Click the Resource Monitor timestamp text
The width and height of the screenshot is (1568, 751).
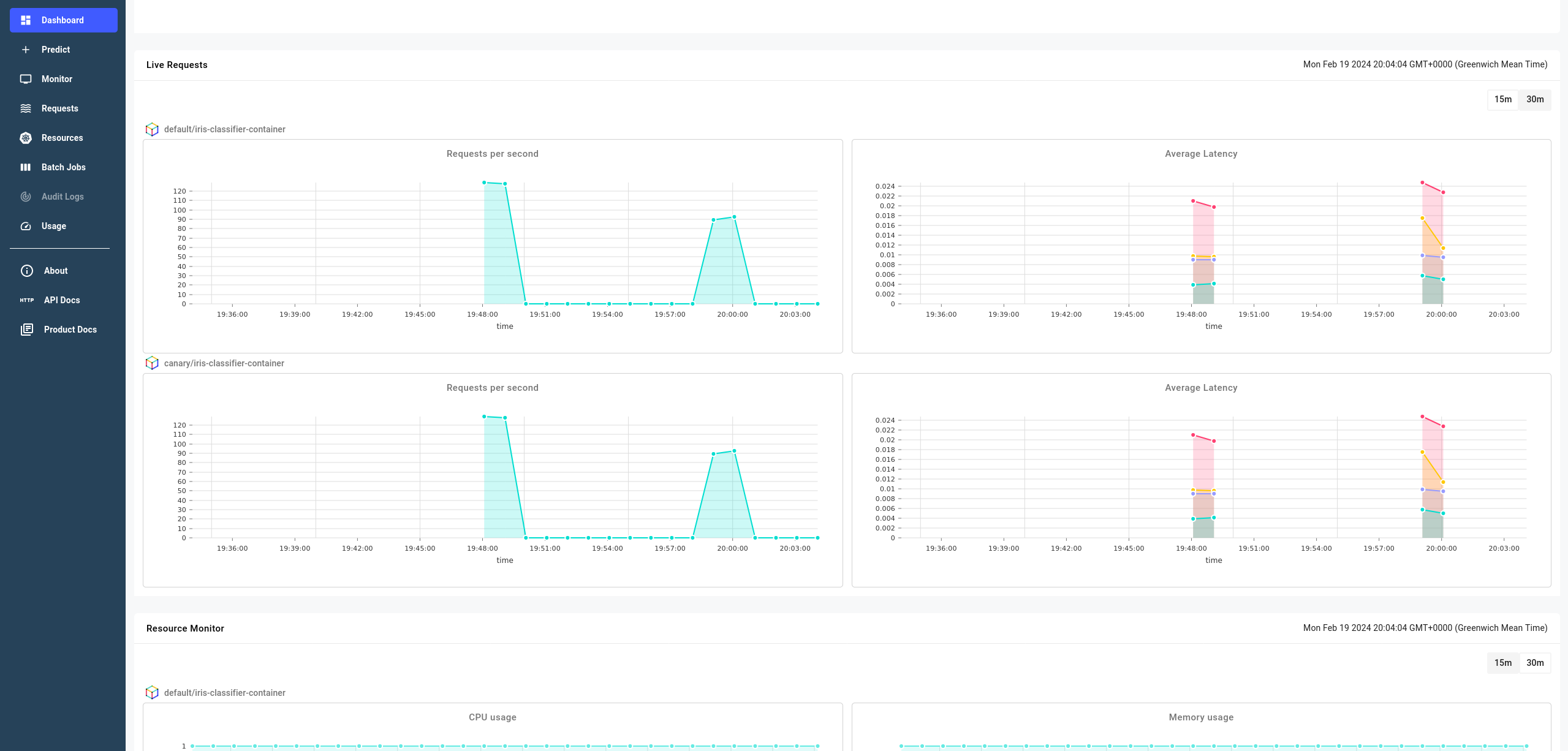pos(1425,628)
